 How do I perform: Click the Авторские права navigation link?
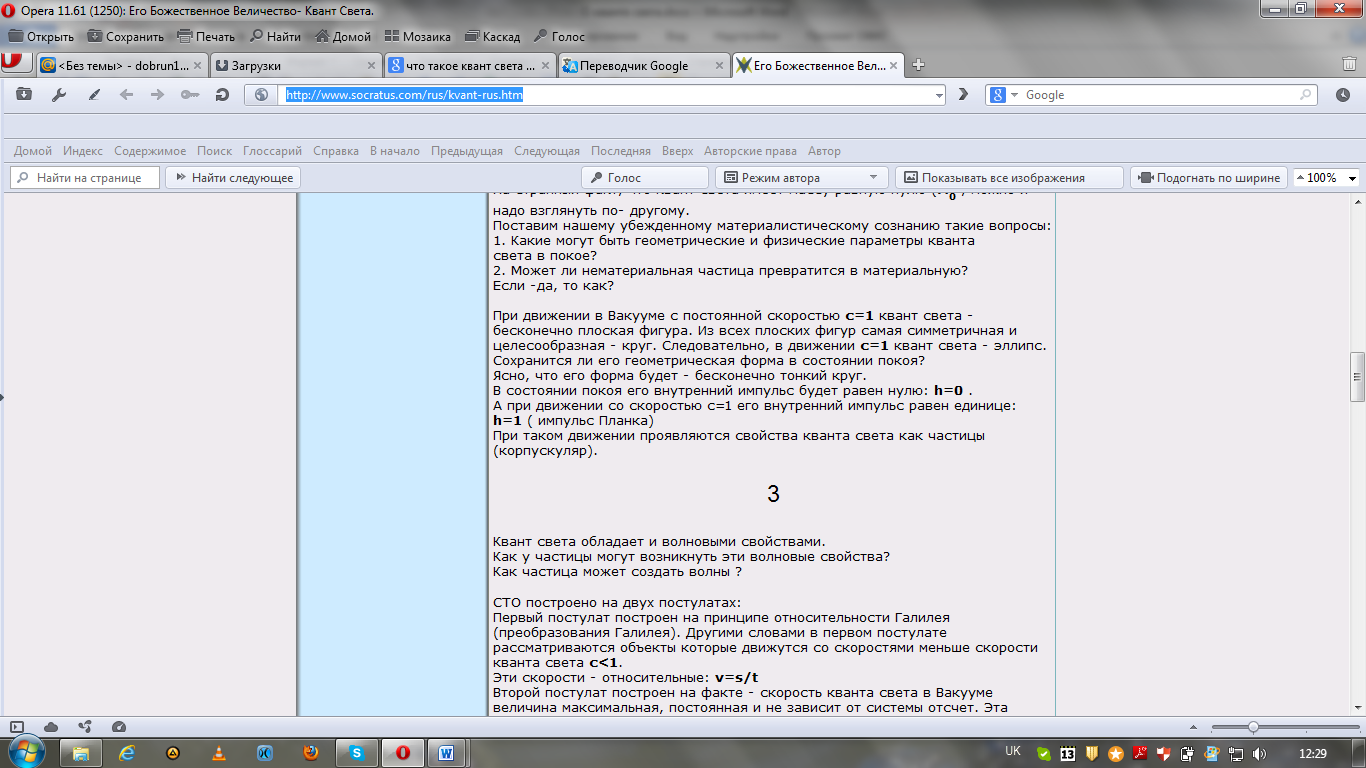click(750, 151)
